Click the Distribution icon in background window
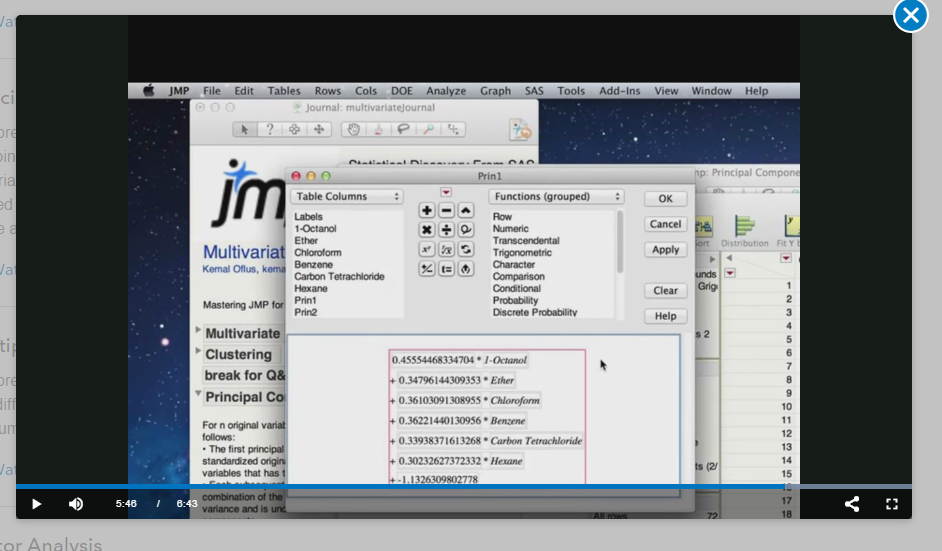This screenshot has width=942, height=551. (744, 231)
